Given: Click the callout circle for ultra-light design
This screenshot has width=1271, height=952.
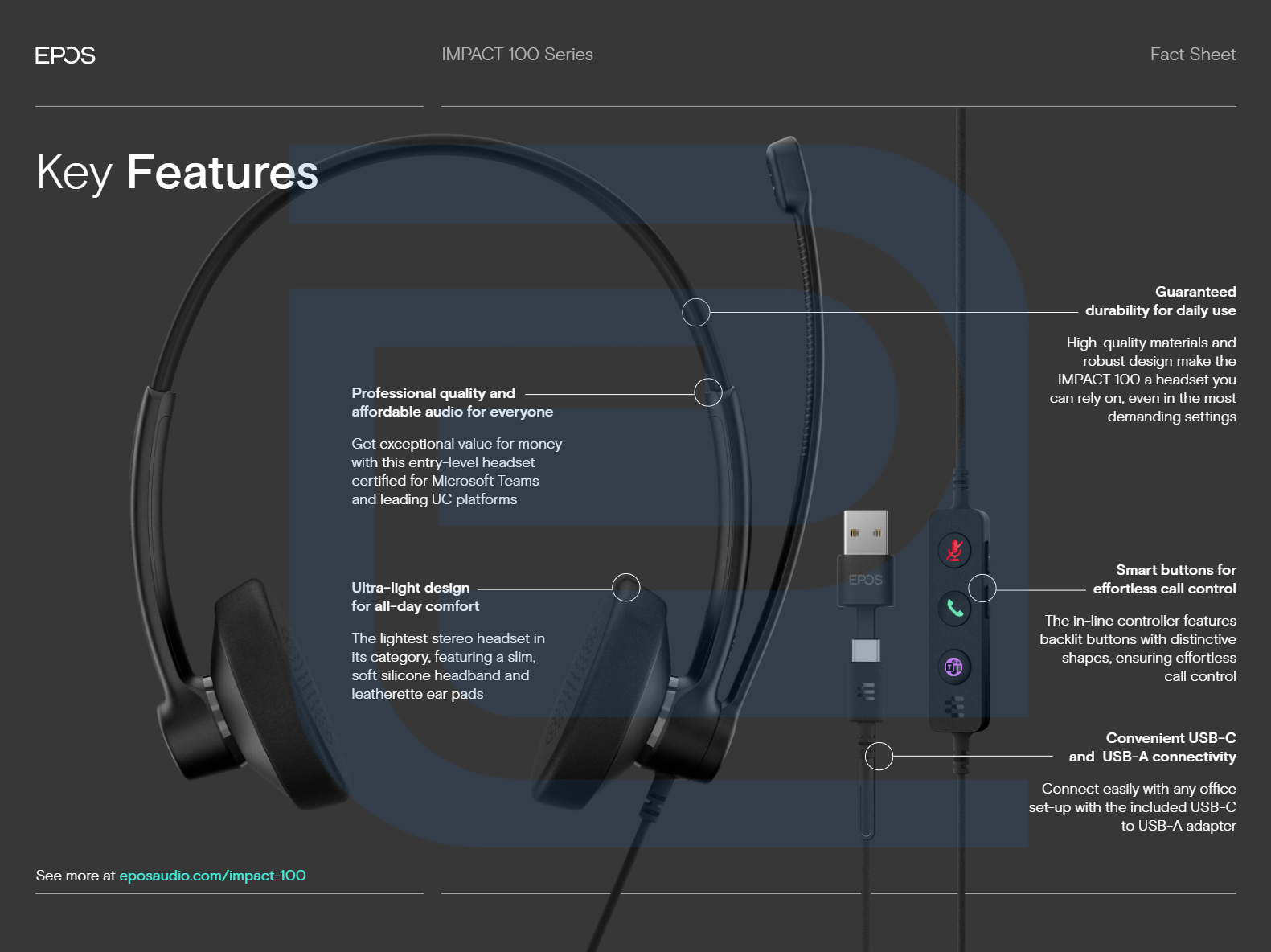Looking at the screenshot, I should pyautogui.click(x=626, y=588).
